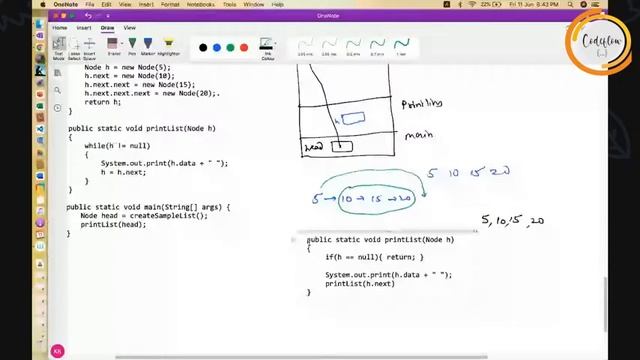Click the Wi-Fi status icon
This screenshot has height=360, width=640.
tap(472, 4)
